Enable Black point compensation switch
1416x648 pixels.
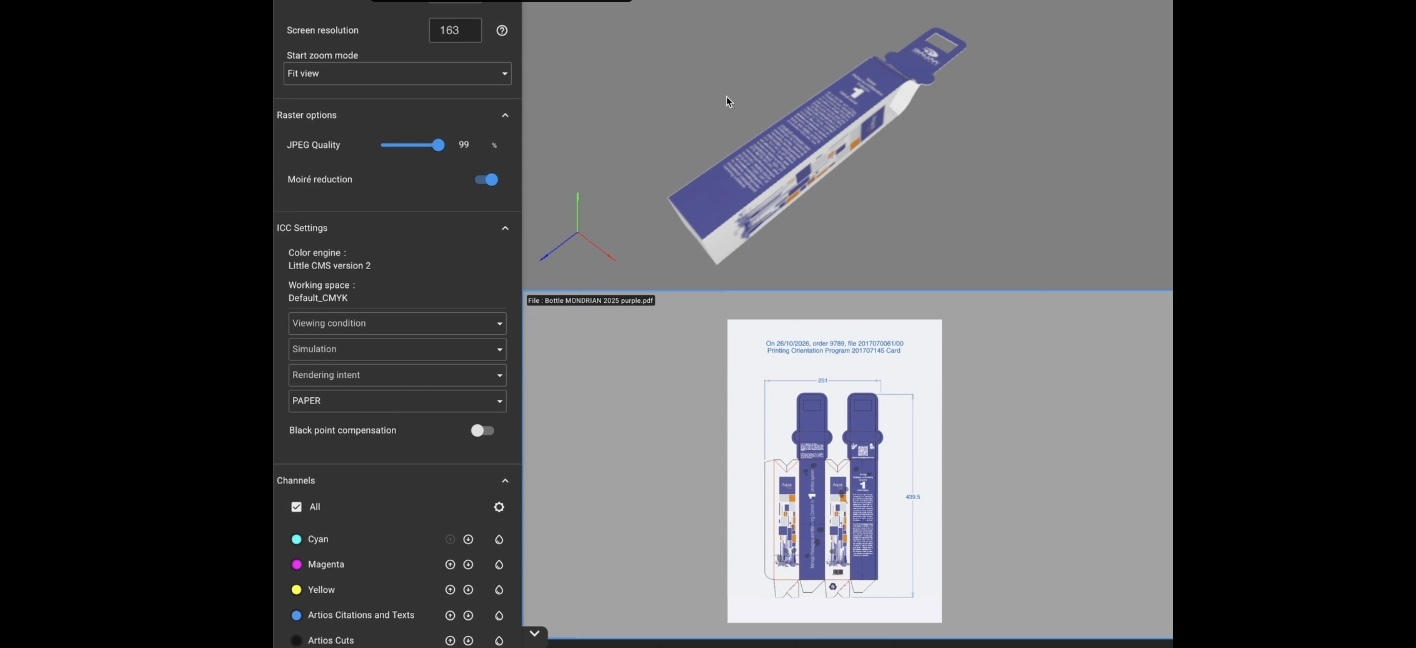pyautogui.click(x=482, y=431)
